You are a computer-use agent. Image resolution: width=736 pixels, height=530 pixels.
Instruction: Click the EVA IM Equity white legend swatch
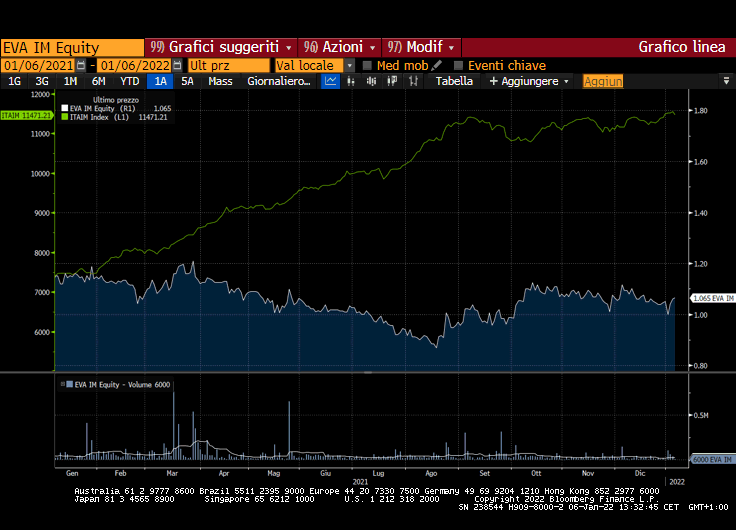coord(65,108)
